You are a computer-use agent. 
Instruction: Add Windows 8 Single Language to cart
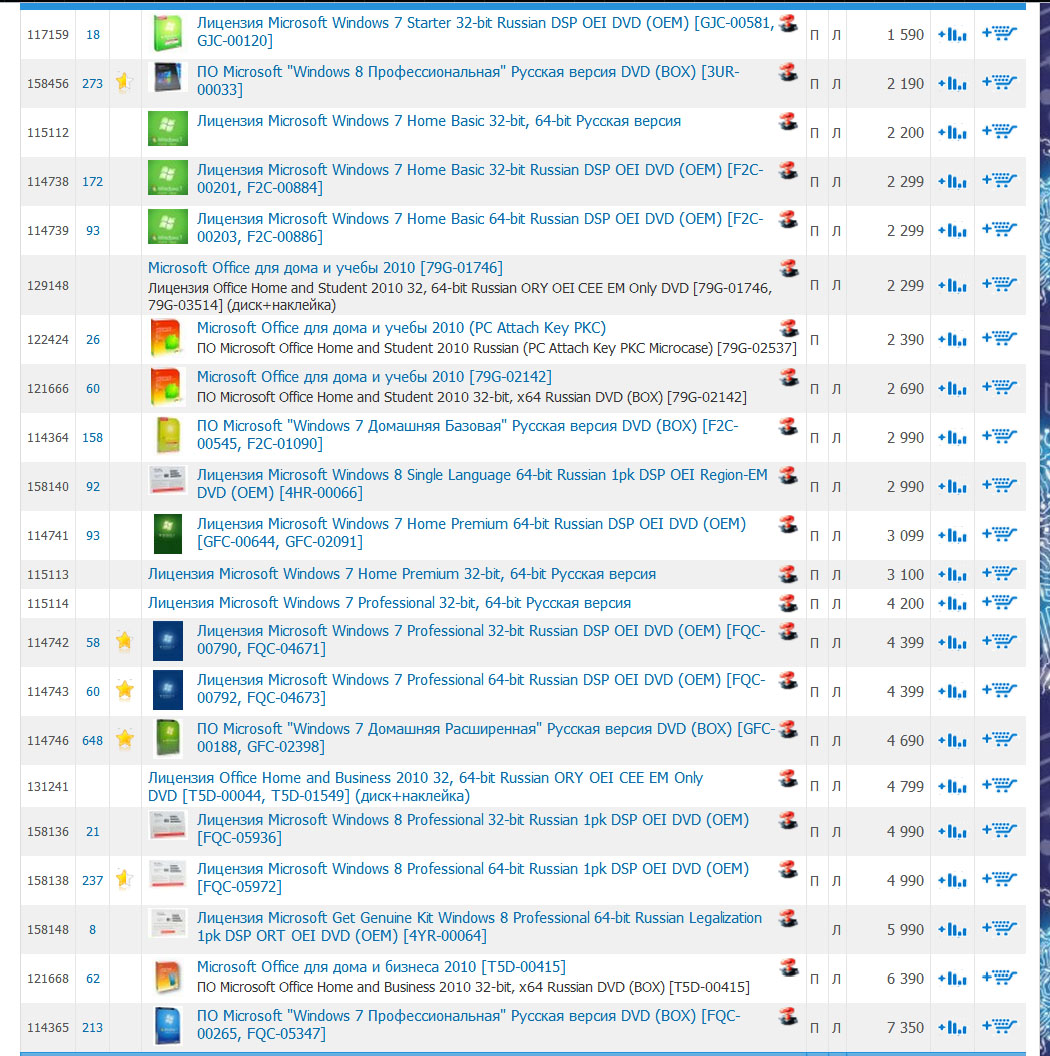[999, 485]
